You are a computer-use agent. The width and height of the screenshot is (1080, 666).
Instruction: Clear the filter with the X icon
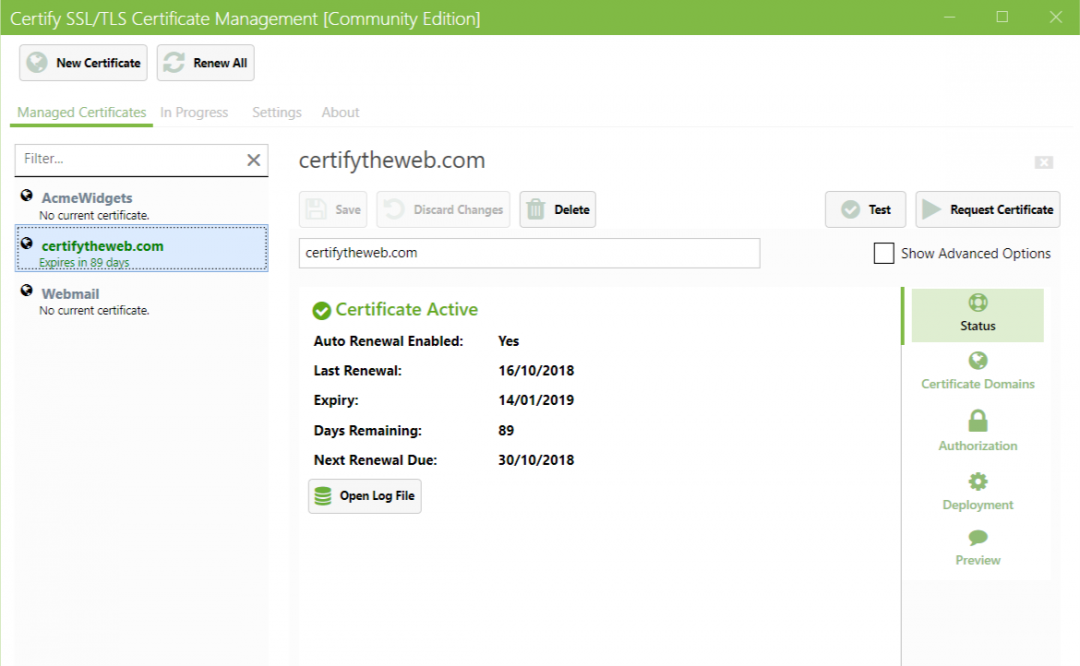pos(253,160)
